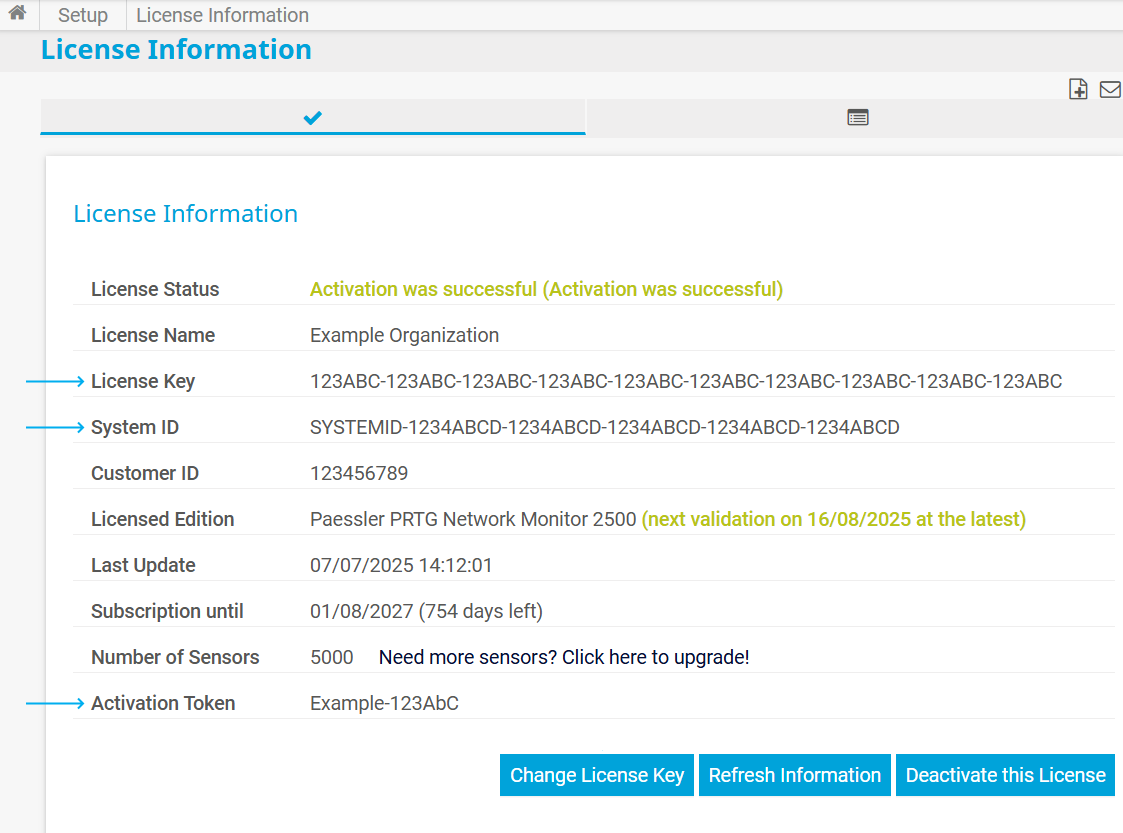The image size is (1123, 833).
Task: Click the envelope icon in the top right corner
Action: [1109, 88]
